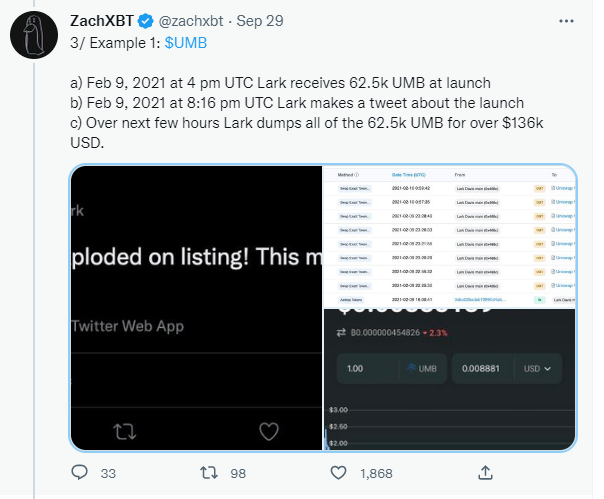Open the transaction table screenshot image
Image resolution: width=604 pixels, height=499 pixels.
tap(450, 235)
